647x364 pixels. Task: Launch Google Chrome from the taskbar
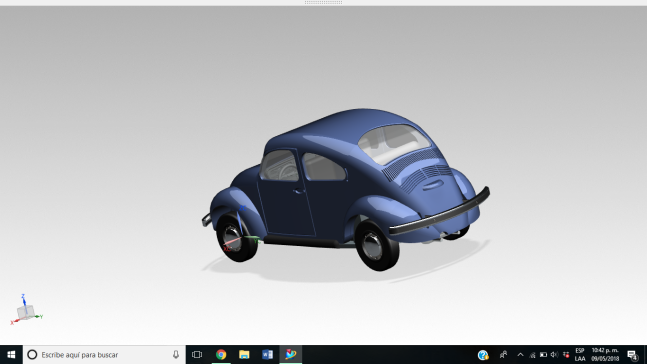click(x=221, y=355)
